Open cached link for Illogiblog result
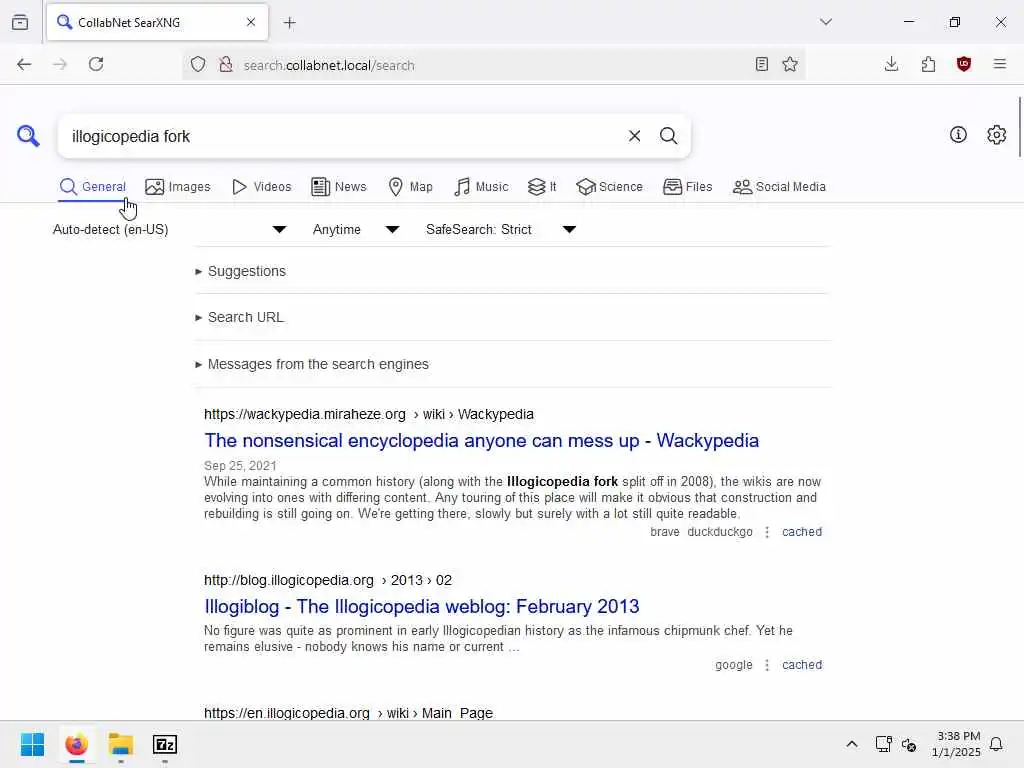 pyautogui.click(x=802, y=665)
